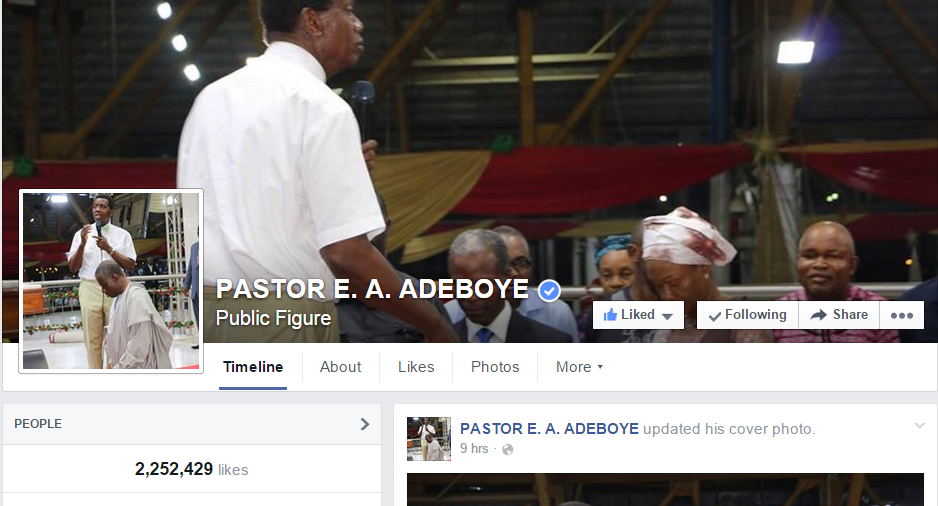Open the post's small profile avatar
The height and width of the screenshot is (506, 938).
click(429, 439)
